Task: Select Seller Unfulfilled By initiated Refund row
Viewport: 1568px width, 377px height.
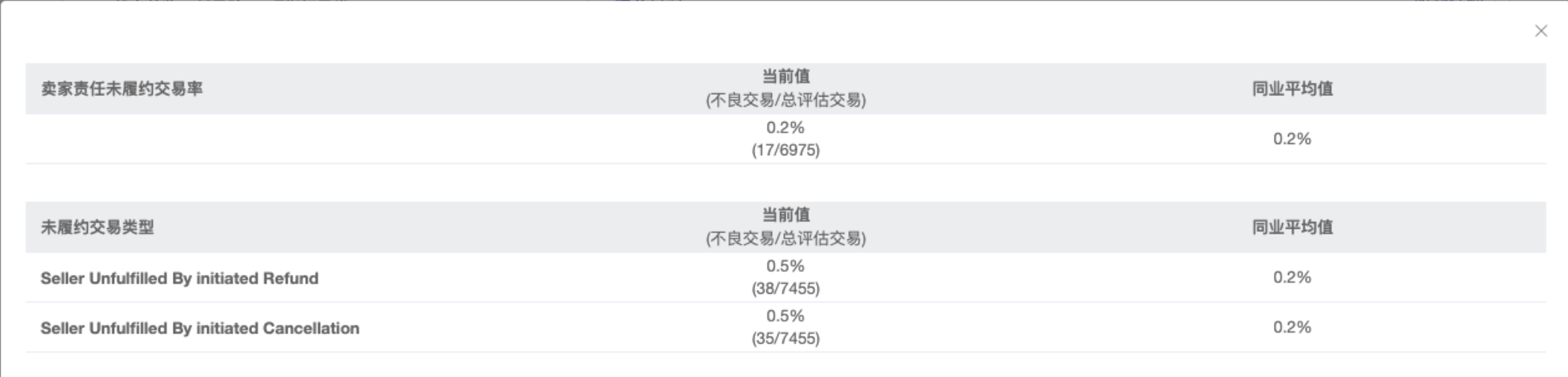Action: [x=180, y=278]
